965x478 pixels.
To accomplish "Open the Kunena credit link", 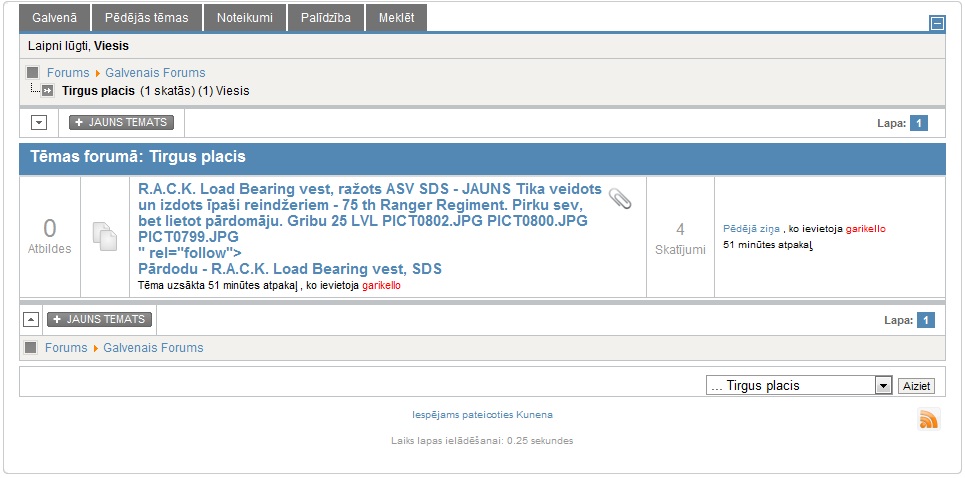I will point(482,415).
